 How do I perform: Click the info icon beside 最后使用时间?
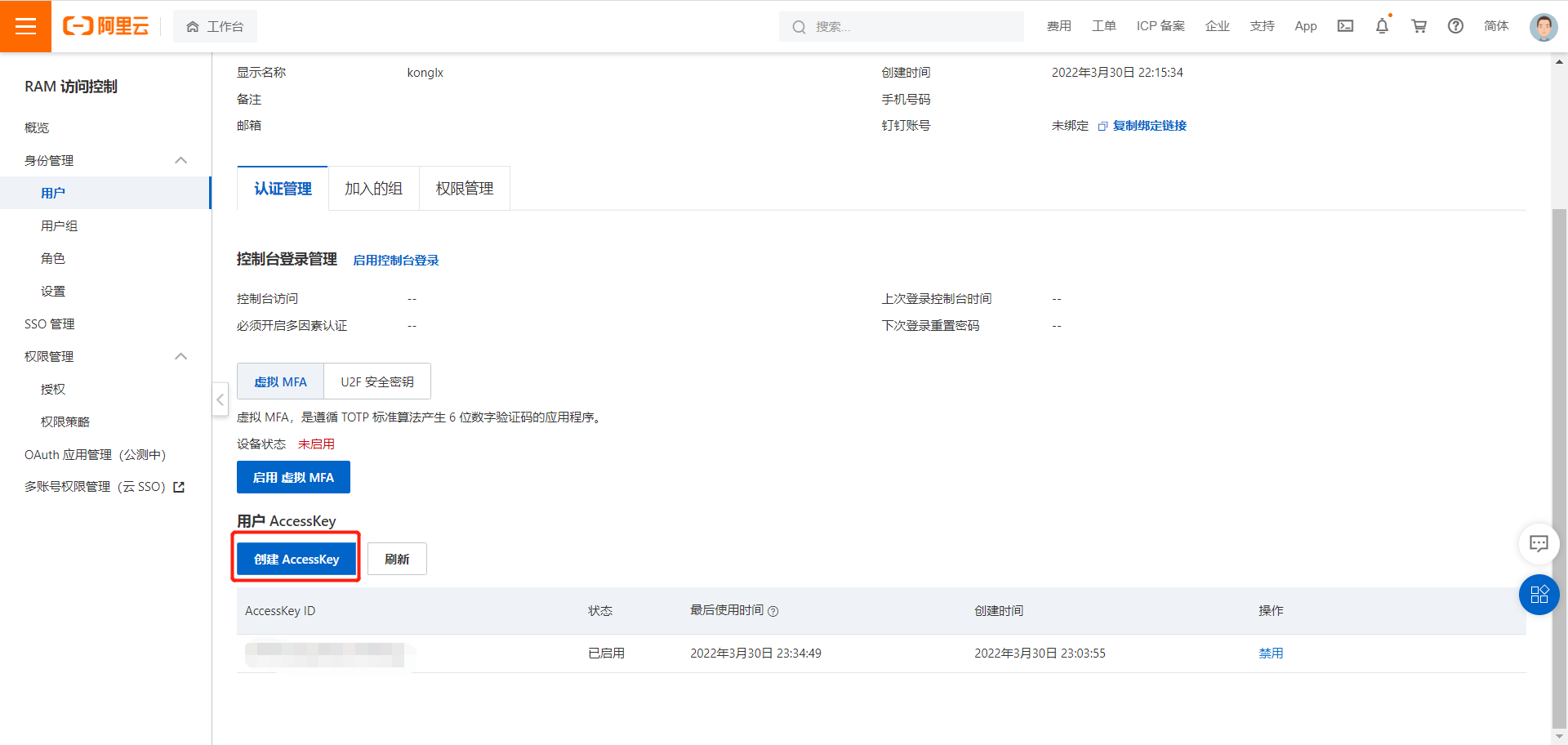coord(773,611)
